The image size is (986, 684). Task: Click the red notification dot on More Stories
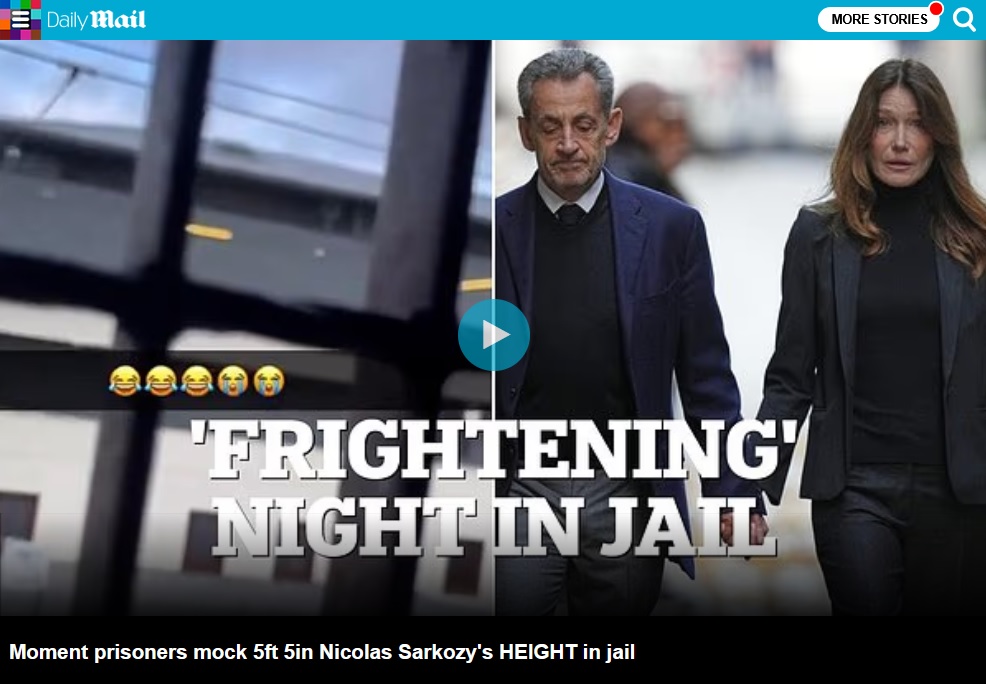[x=936, y=9]
